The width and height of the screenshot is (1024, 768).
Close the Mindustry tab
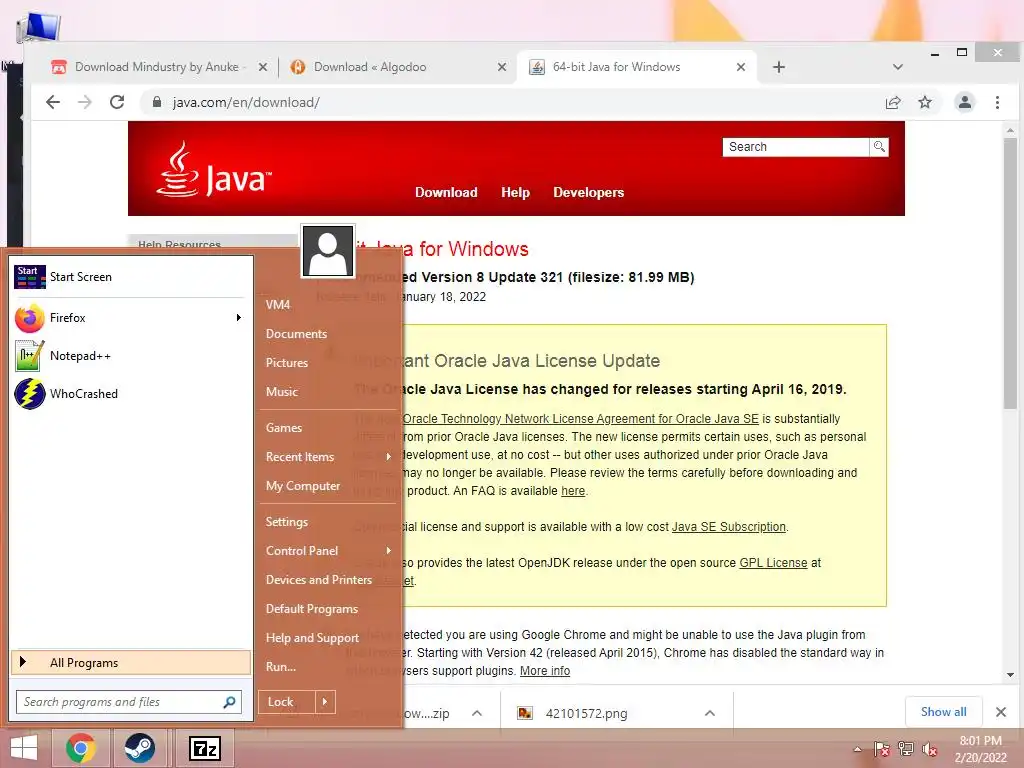(263, 67)
